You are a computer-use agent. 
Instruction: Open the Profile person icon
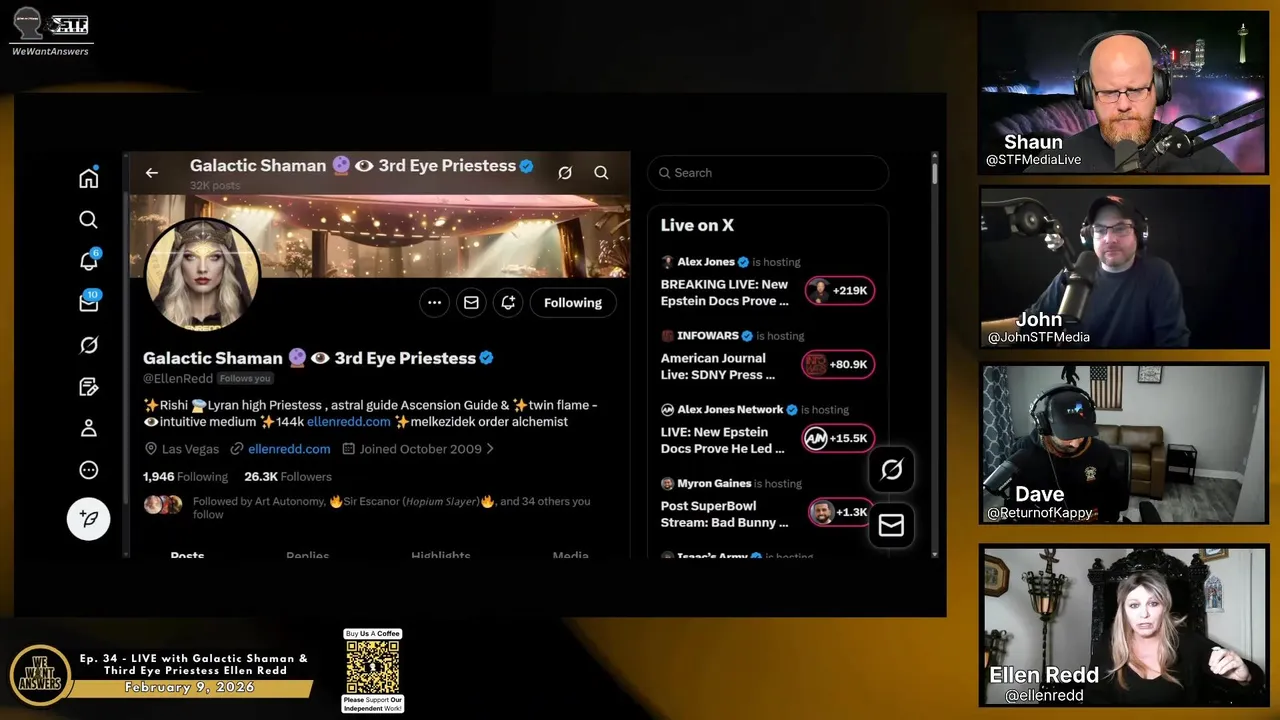[x=89, y=428]
